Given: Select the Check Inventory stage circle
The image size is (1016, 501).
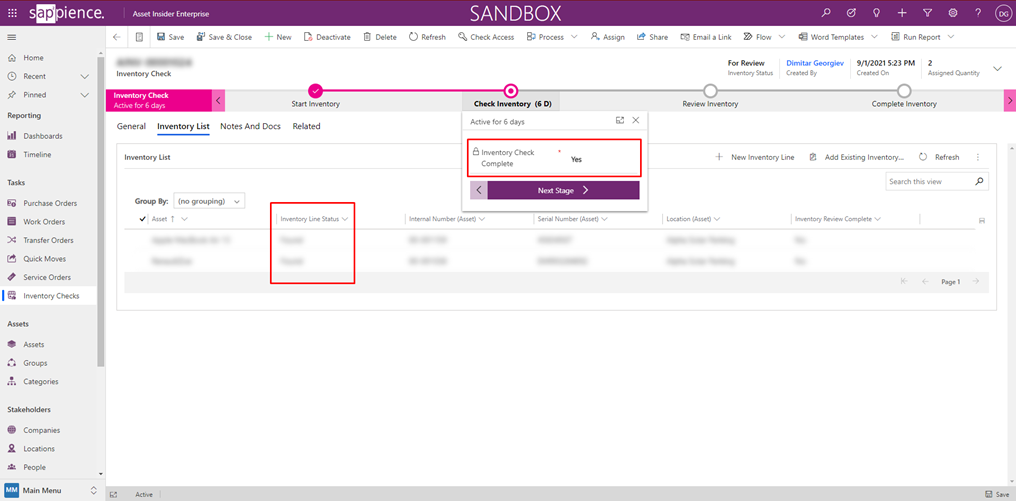Looking at the screenshot, I should pos(511,91).
